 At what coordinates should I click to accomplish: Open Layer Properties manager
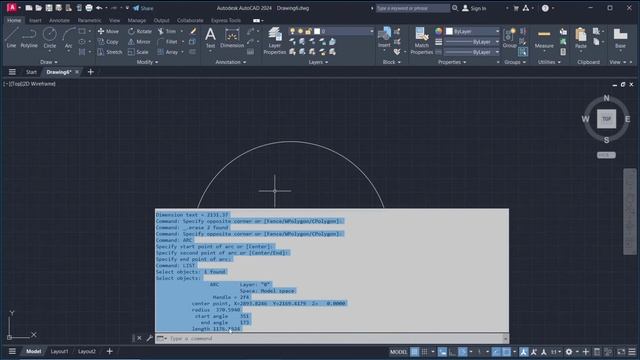pyautogui.click(x=275, y=41)
